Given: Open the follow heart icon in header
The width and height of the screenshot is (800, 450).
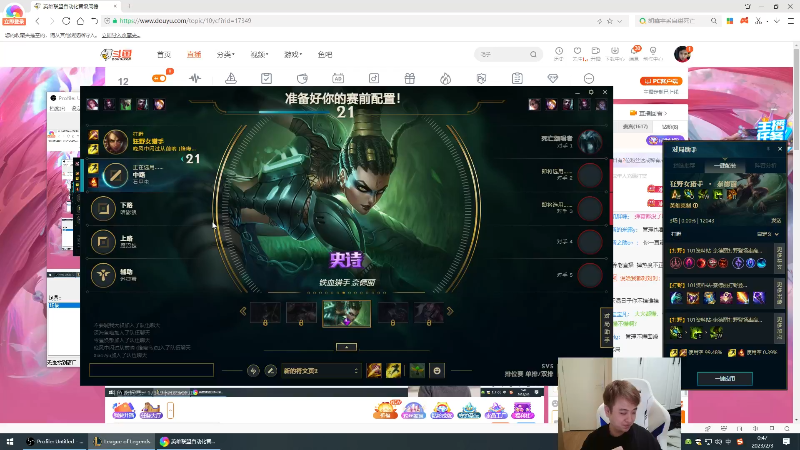Looking at the screenshot, I should [578, 53].
